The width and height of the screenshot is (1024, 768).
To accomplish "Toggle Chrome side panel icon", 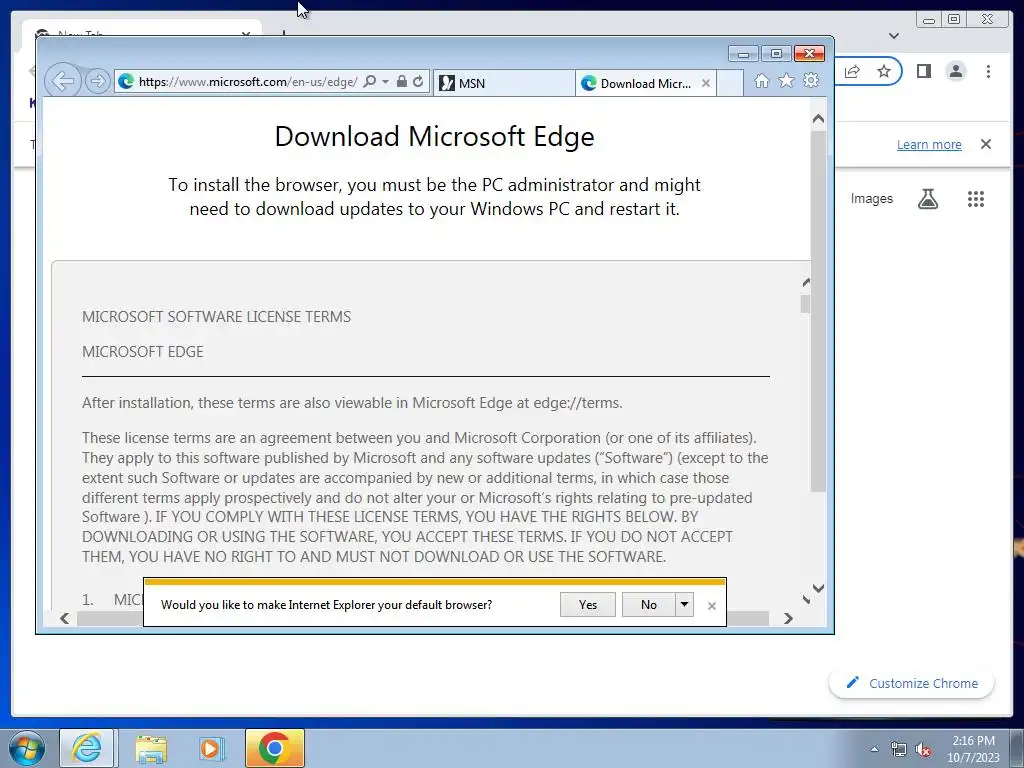I will click(x=923, y=71).
